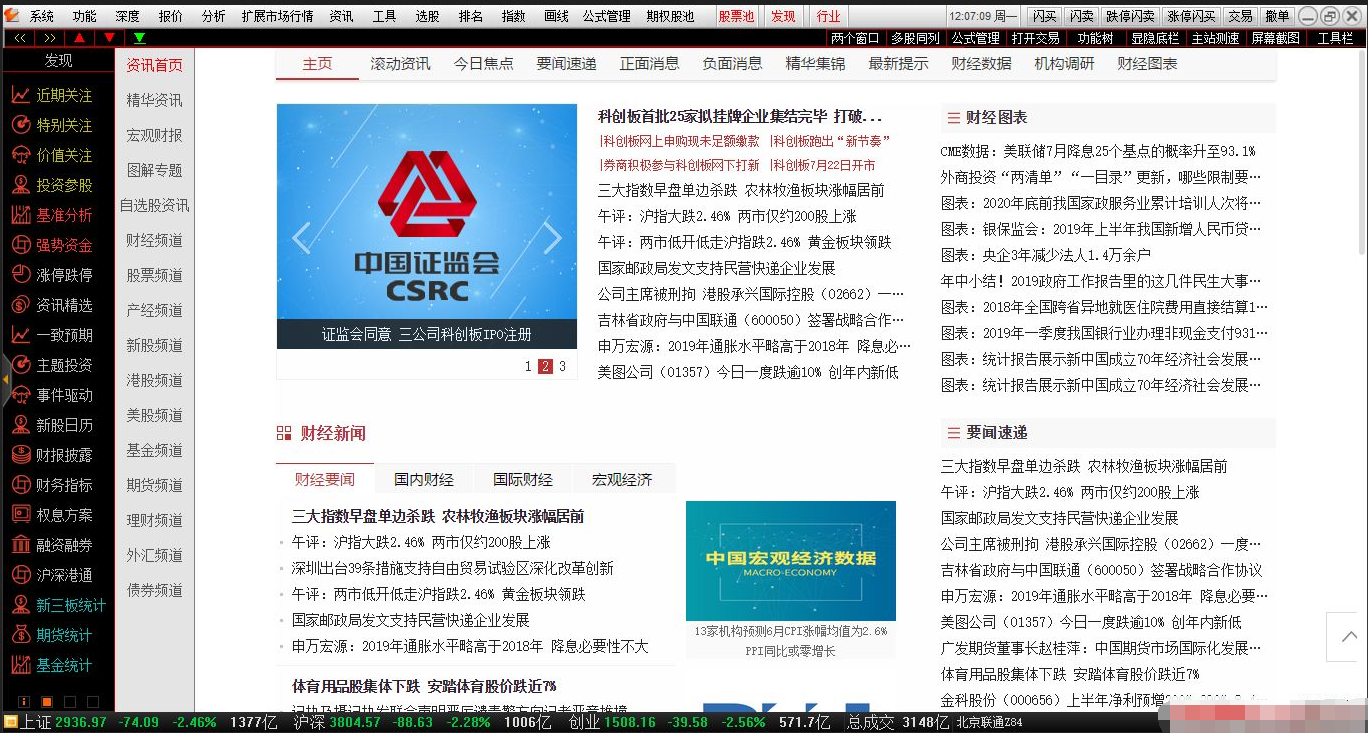The image size is (1368, 733).
Task: Select the third sidebar page indicator square
Action: coord(70,702)
